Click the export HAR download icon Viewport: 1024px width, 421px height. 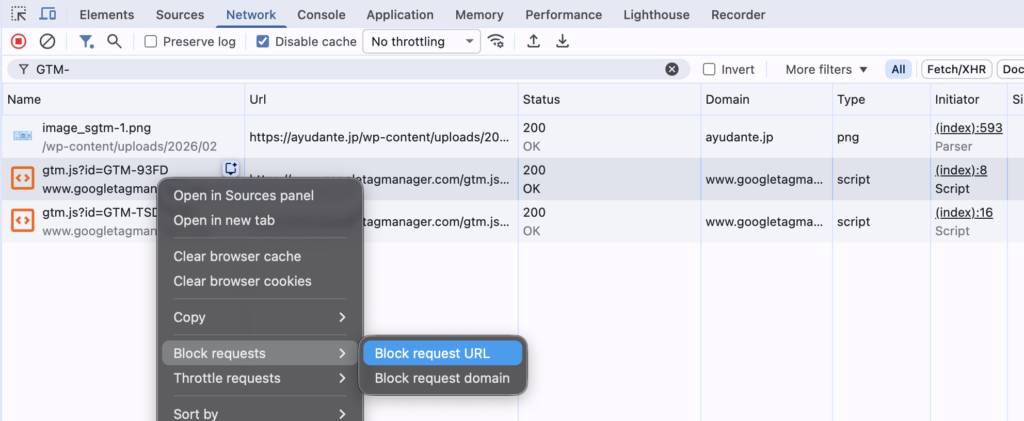pyautogui.click(x=562, y=41)
